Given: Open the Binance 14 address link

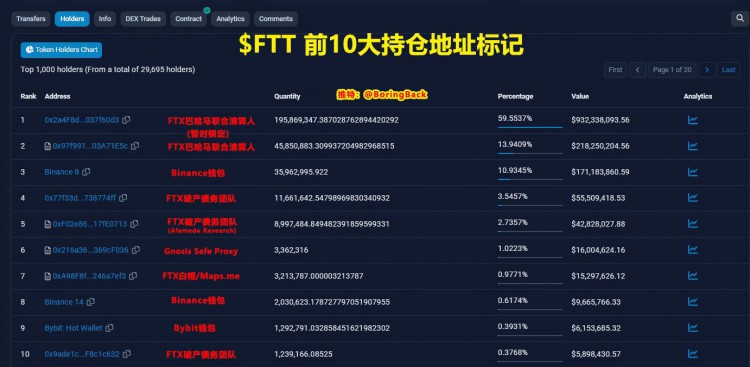Looking at the screenshot, I should point(64,302).
